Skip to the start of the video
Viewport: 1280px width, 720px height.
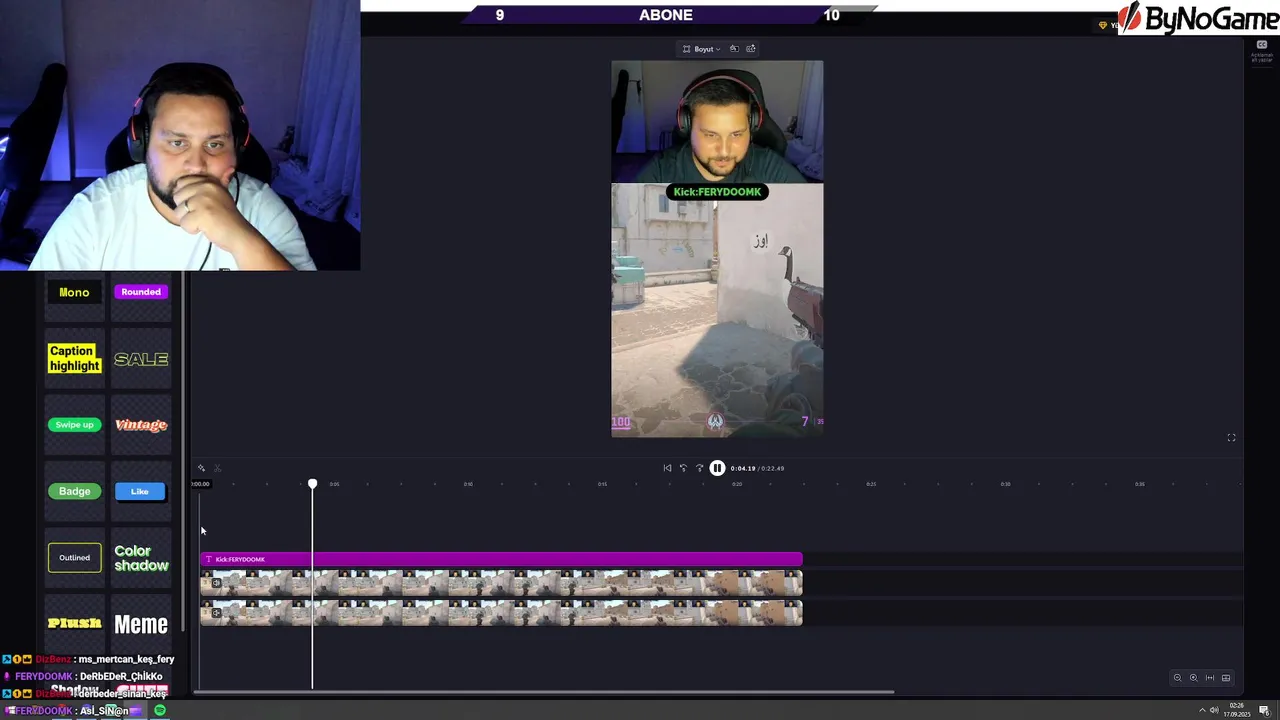coord(667,468)
